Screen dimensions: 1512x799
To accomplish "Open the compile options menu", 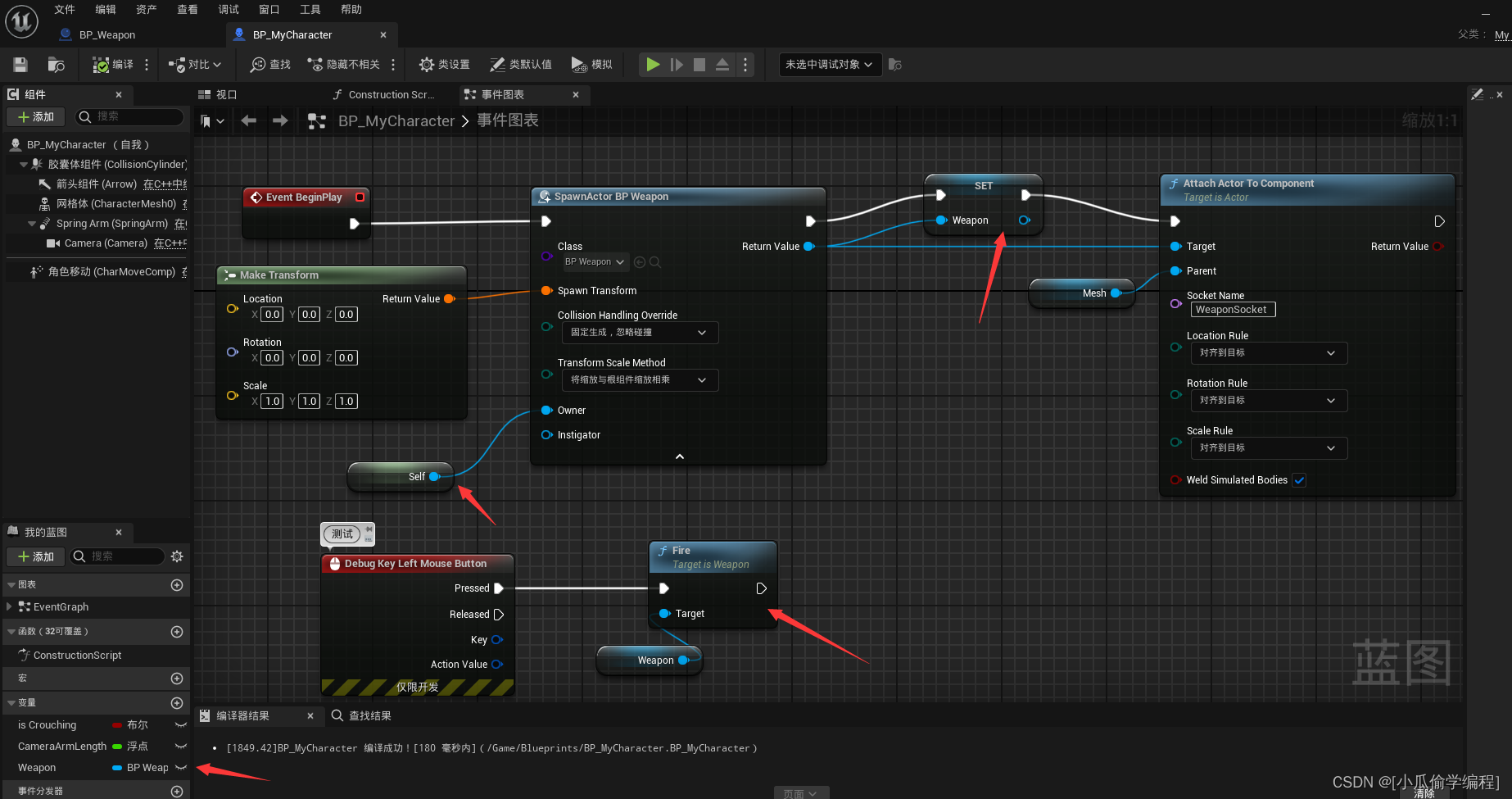I will tap(147, 65).
